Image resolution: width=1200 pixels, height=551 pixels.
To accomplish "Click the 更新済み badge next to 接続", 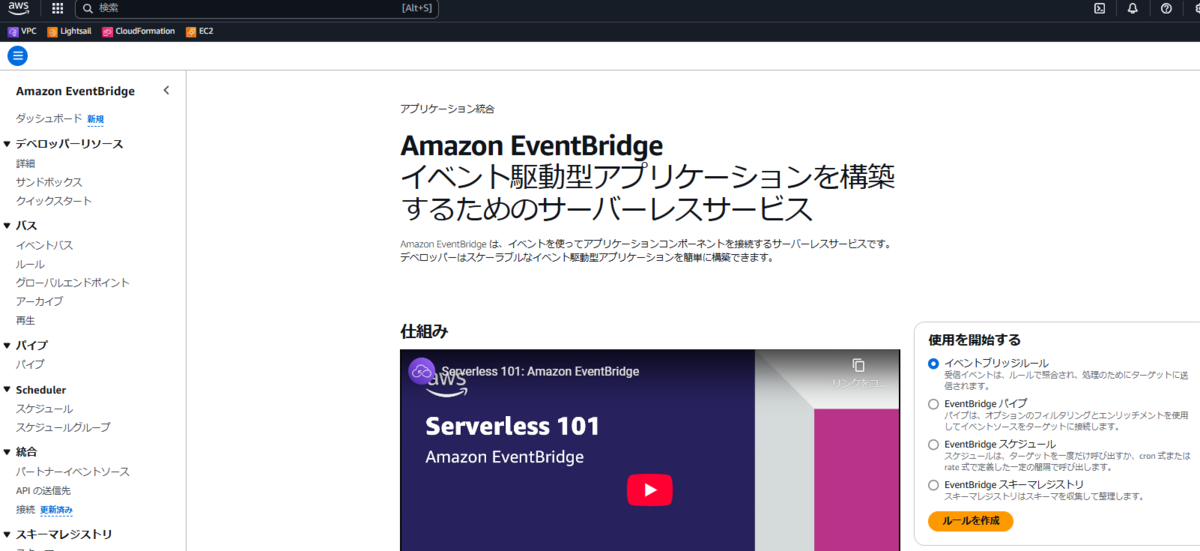I will pyautogui.click(x=56, y=510).
